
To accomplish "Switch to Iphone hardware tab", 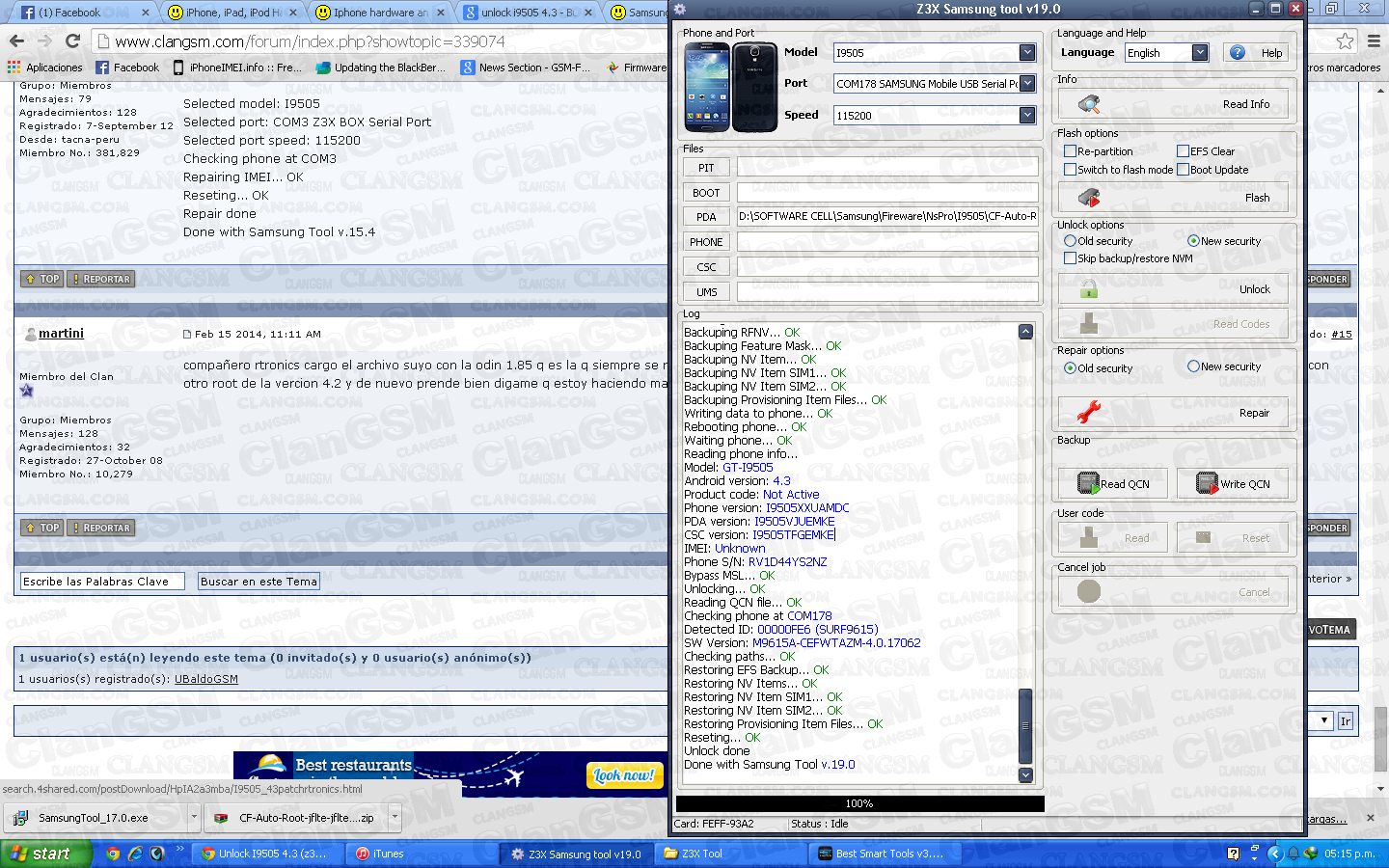I will click(x=380, y=13).
